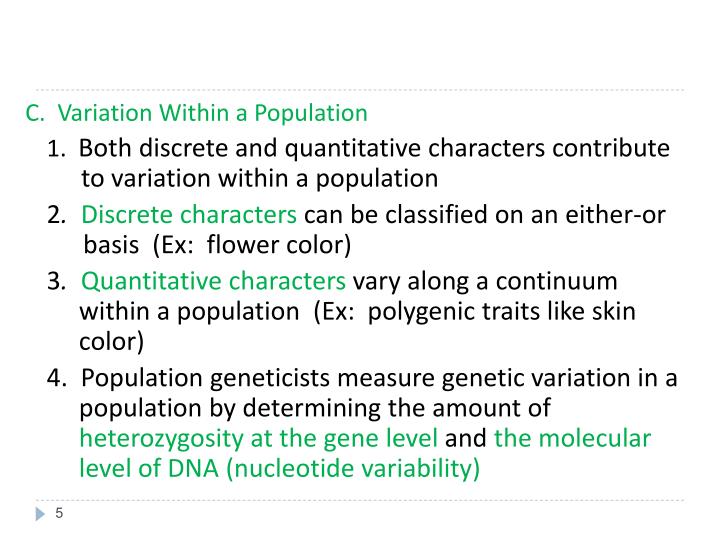Click the 'C.' outline letter
The height and width of the screenshot is (540, 720).
(35, 113)
